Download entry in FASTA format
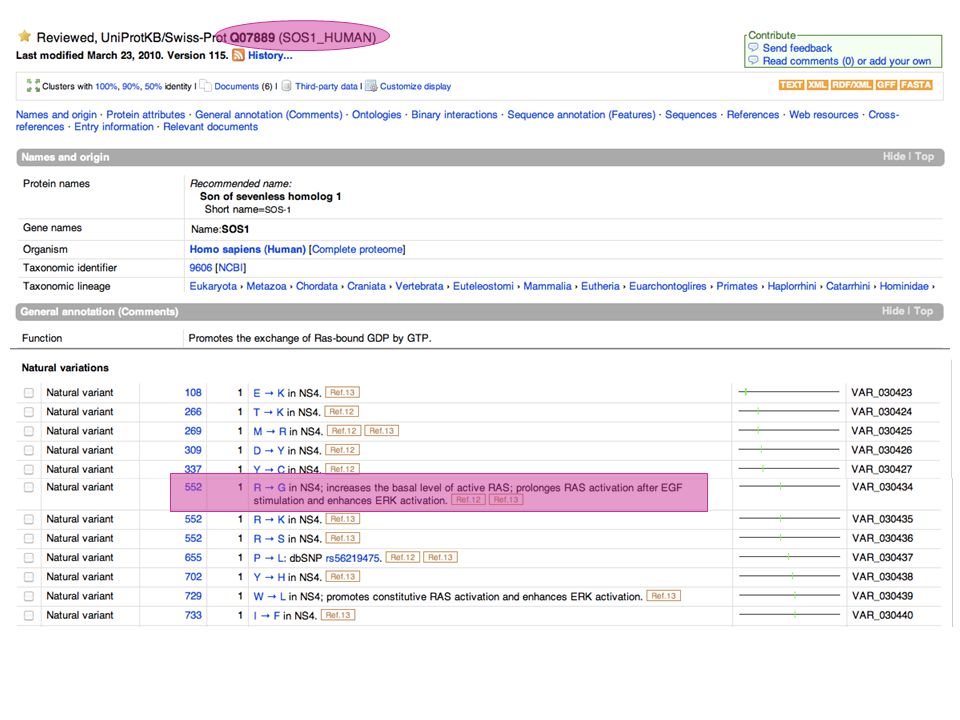The height and width of the screenshot is (720, 960). click(916, 85)
